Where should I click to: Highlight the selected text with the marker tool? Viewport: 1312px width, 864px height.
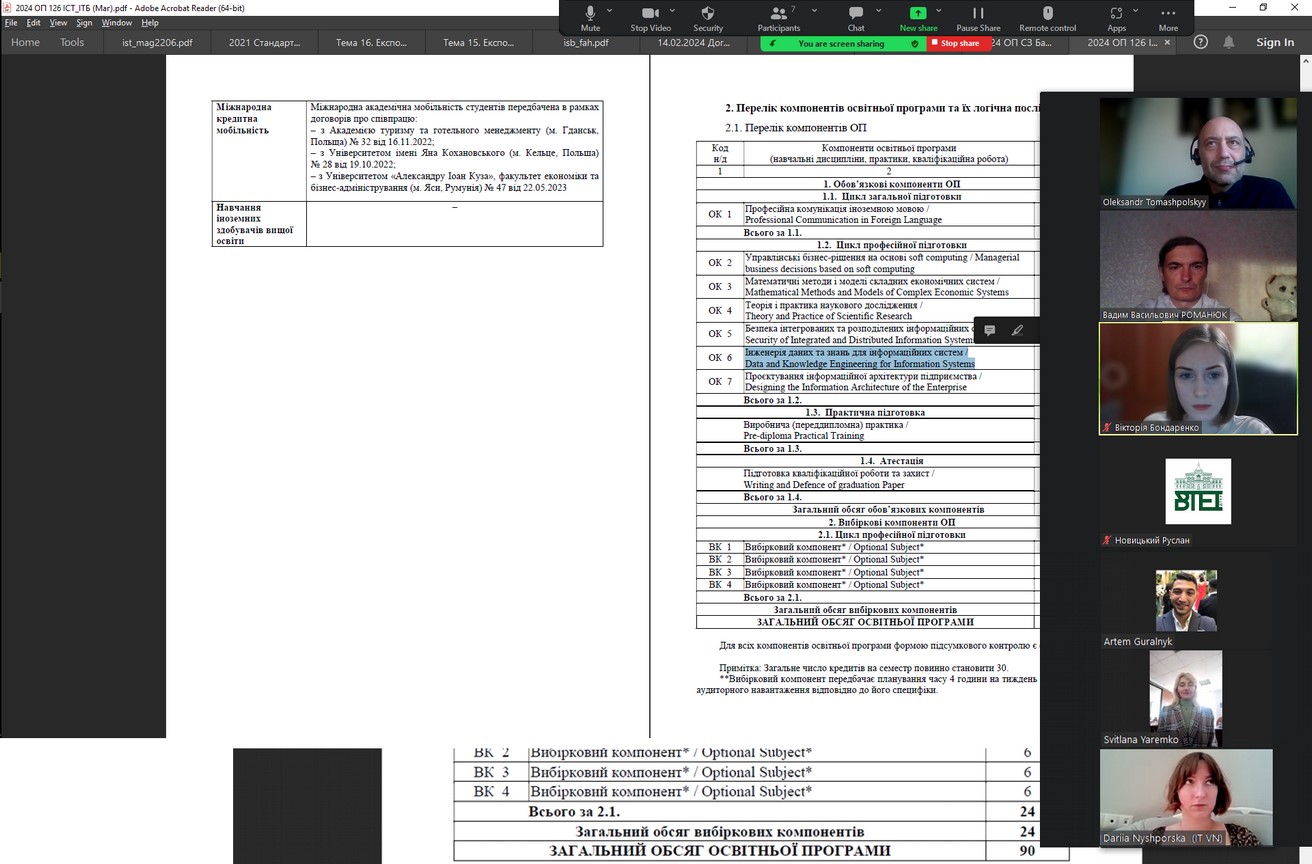pos(1017,330)
